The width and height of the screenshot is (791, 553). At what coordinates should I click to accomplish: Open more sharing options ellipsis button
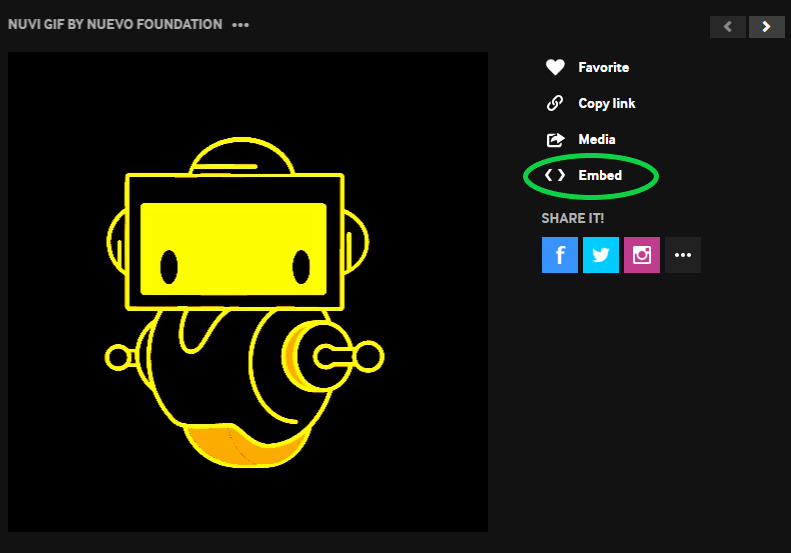[x=683, y=255]
